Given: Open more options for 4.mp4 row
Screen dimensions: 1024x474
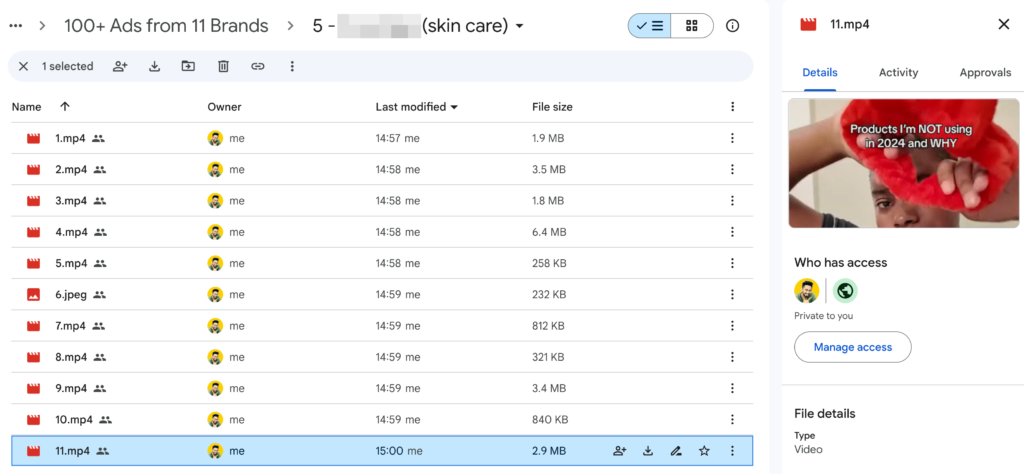Looking at the screenshot, I should tap(732, 232).
